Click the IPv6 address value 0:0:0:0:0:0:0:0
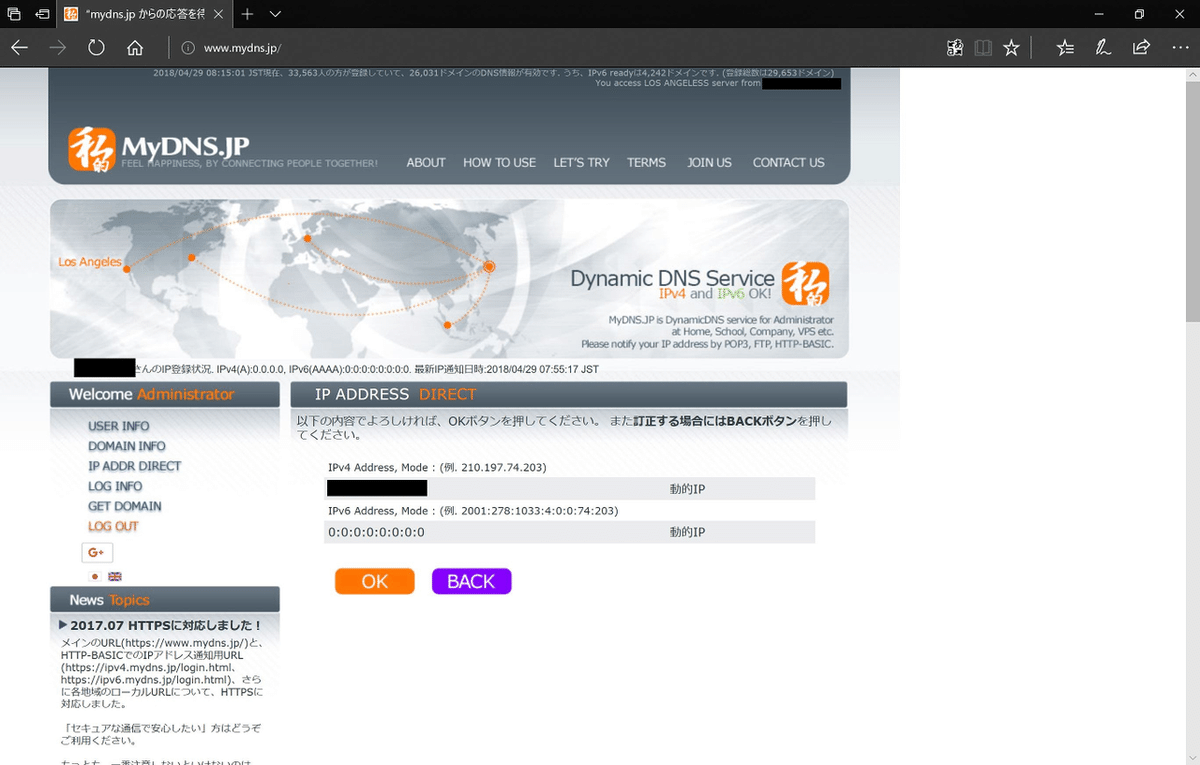The width and height of the screenshot is (1200, 765). 376,532
